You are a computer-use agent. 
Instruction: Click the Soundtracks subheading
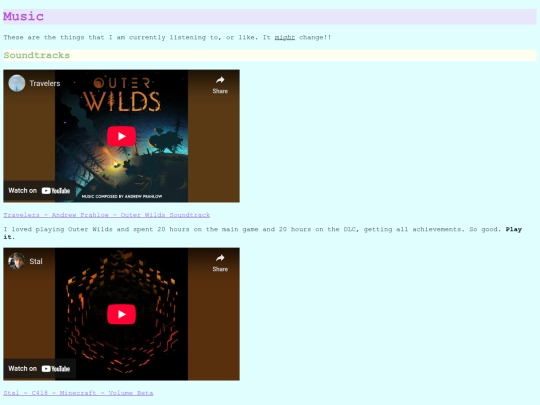coord(37,55)
